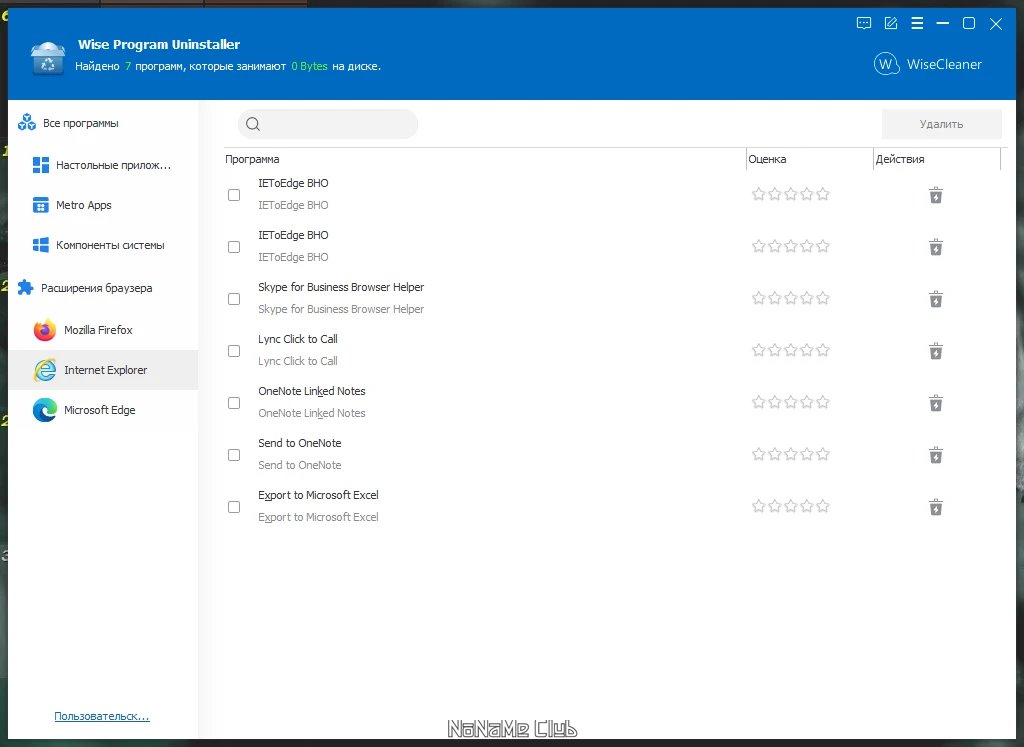Enable the Send to OneNote checkbox
Screen dimensions: 1024x747
click(x=234, y=455)
